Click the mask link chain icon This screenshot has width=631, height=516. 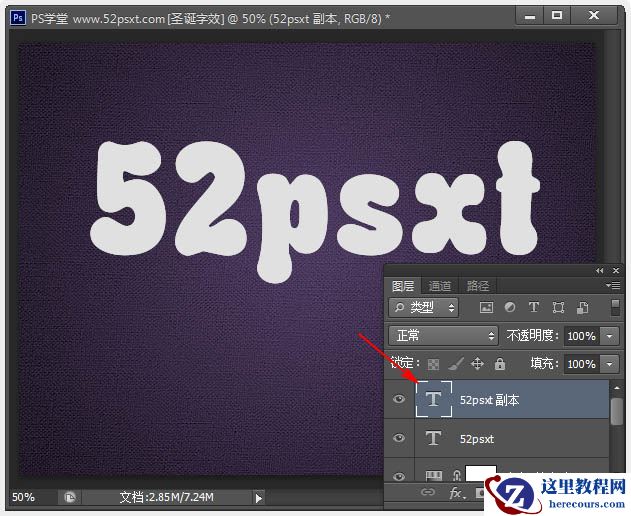[x=456, y=476]
